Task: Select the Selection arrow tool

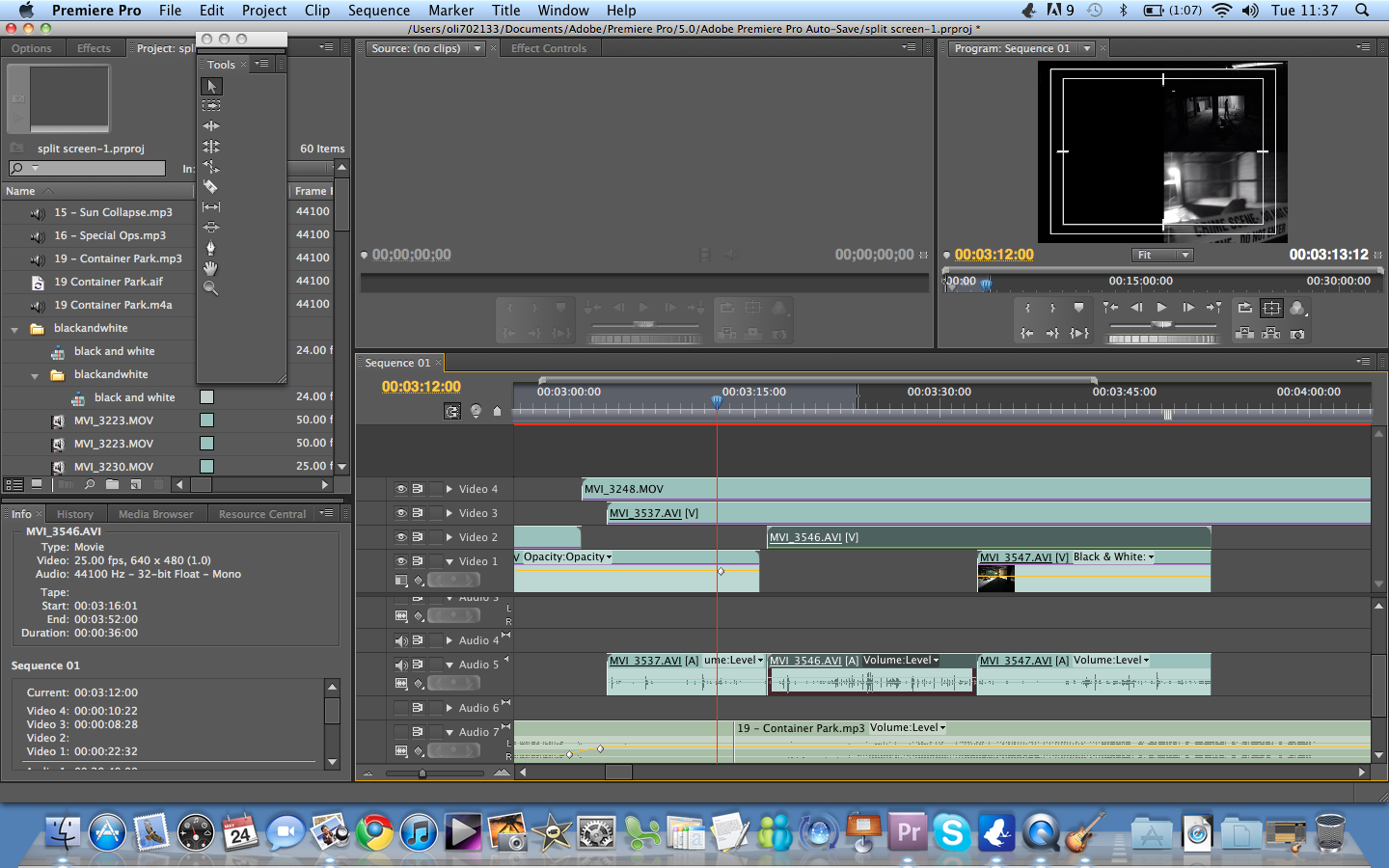Action: point(211,86)
